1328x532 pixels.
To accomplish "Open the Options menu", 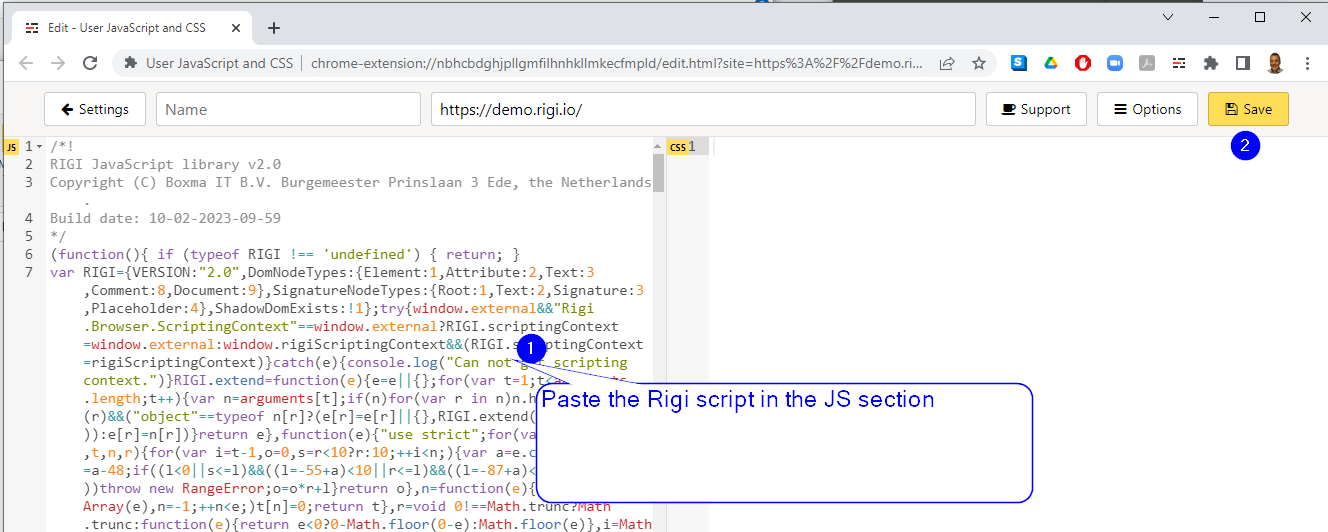I will click(1147, 109).
